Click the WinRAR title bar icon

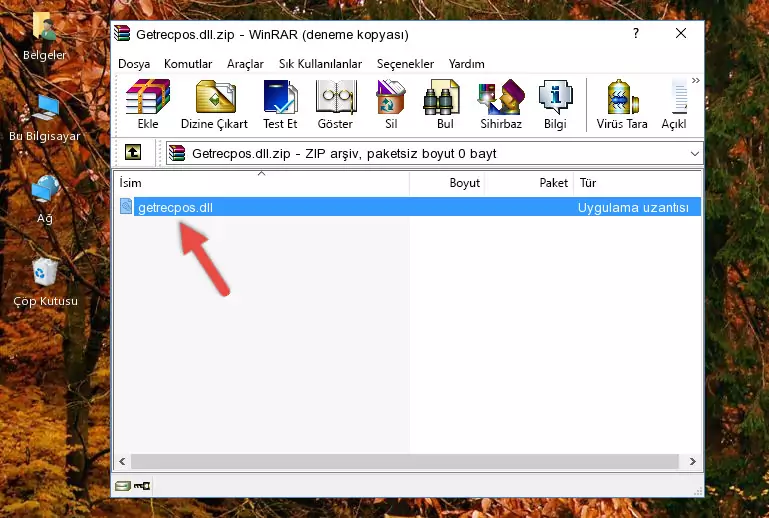pos(122,34)
